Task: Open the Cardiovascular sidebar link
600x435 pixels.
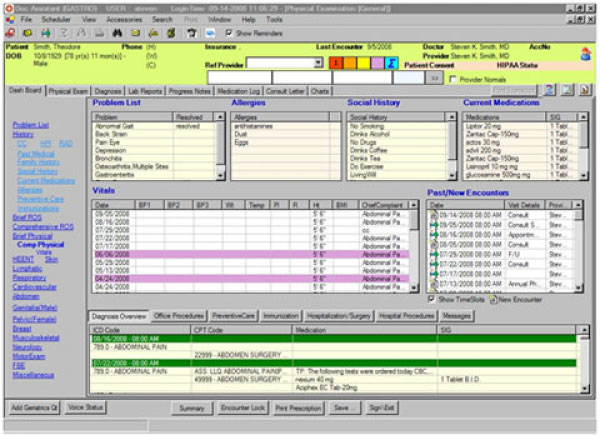Action: pos(34,287)
